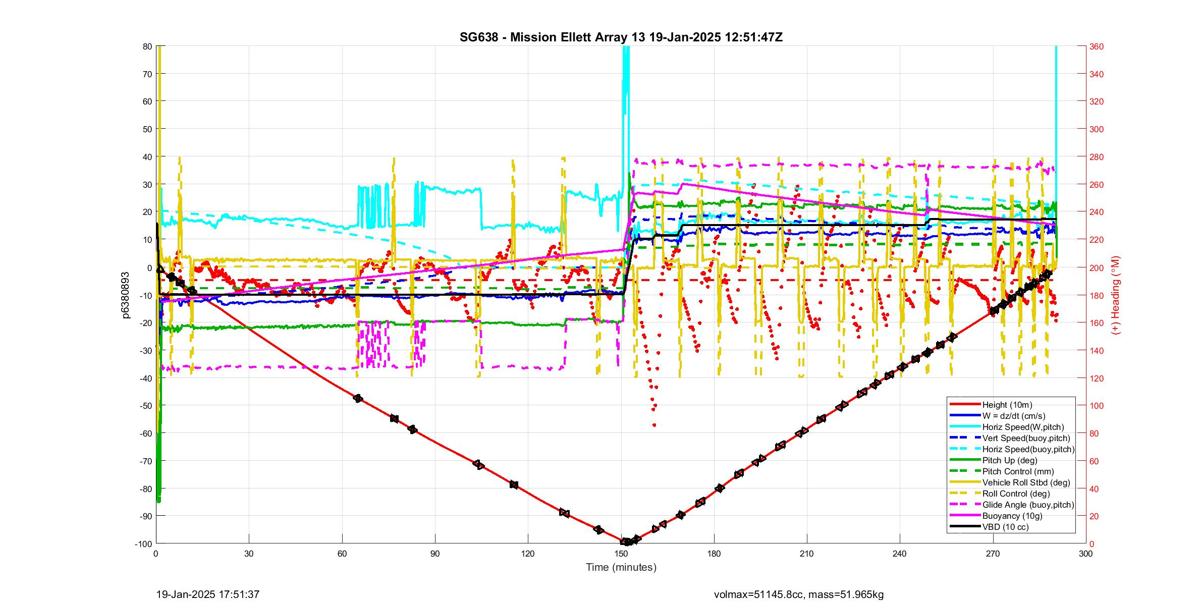1200x611 pixels.
Task: Click the '(+) Heading (°M)' right axis label
Action: (x=1114, y=295)
